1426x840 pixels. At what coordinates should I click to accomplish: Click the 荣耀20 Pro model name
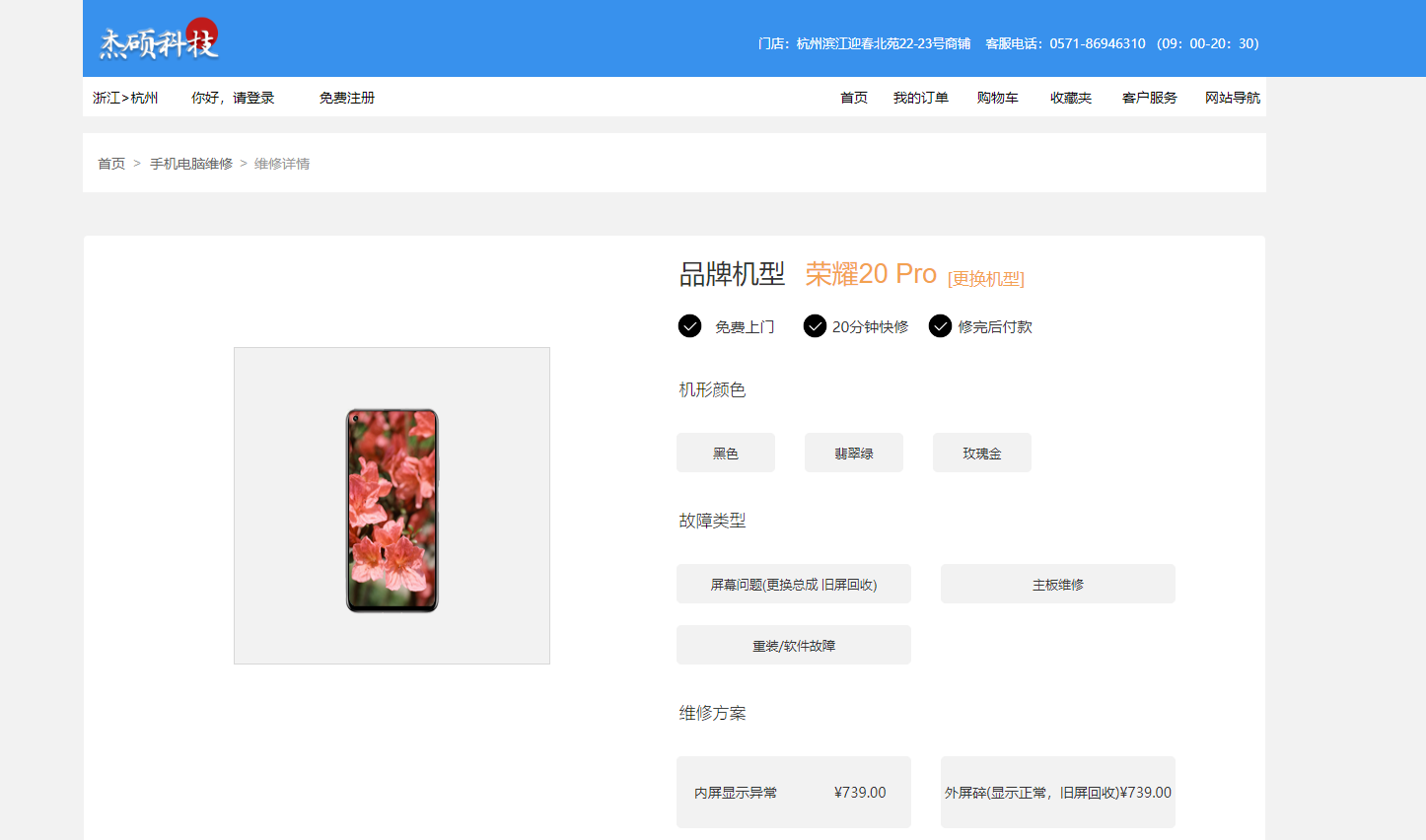871,273
